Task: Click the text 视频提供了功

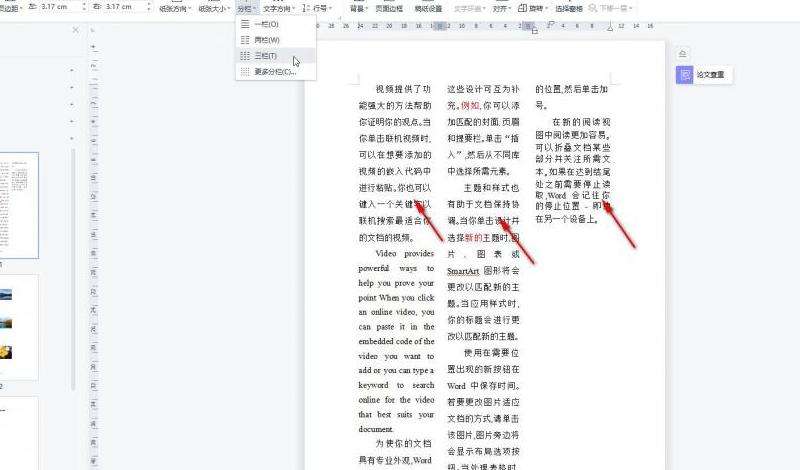Action: coord(404,89)
